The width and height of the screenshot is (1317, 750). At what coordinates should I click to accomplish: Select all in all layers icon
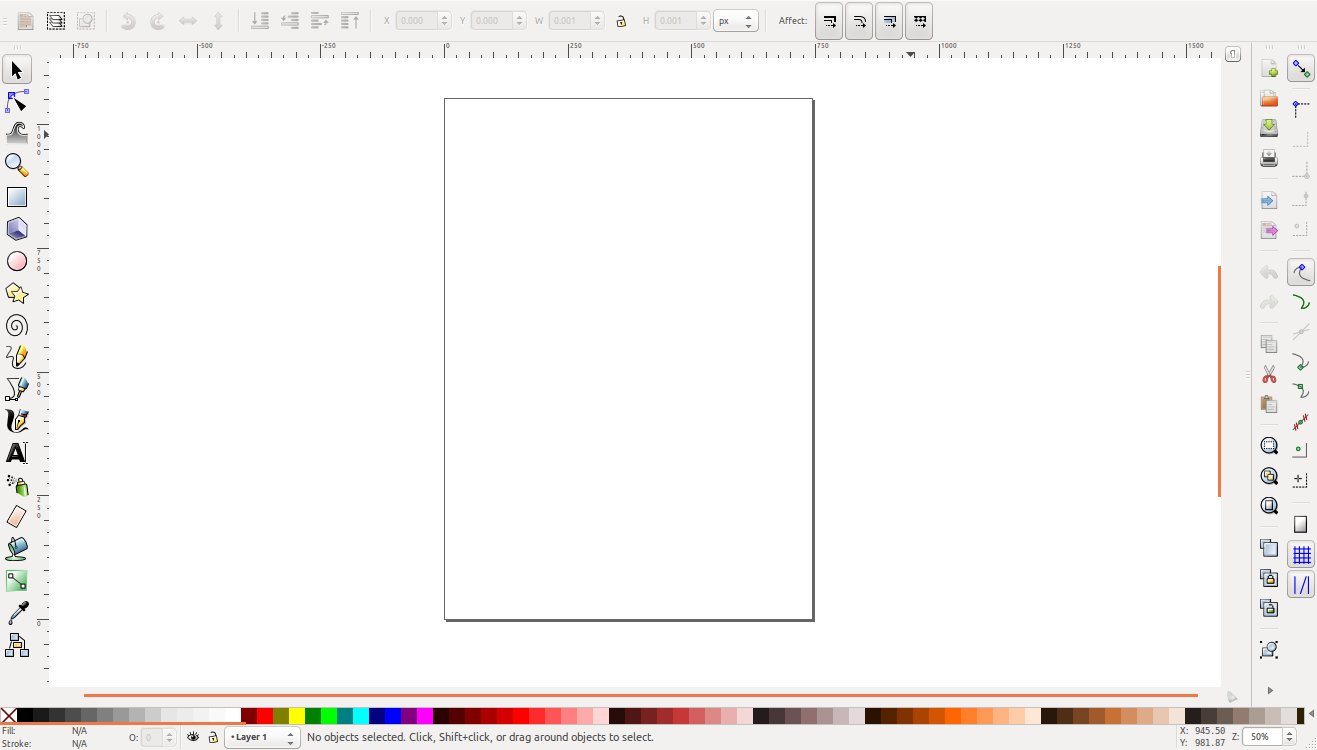point(55,20)
